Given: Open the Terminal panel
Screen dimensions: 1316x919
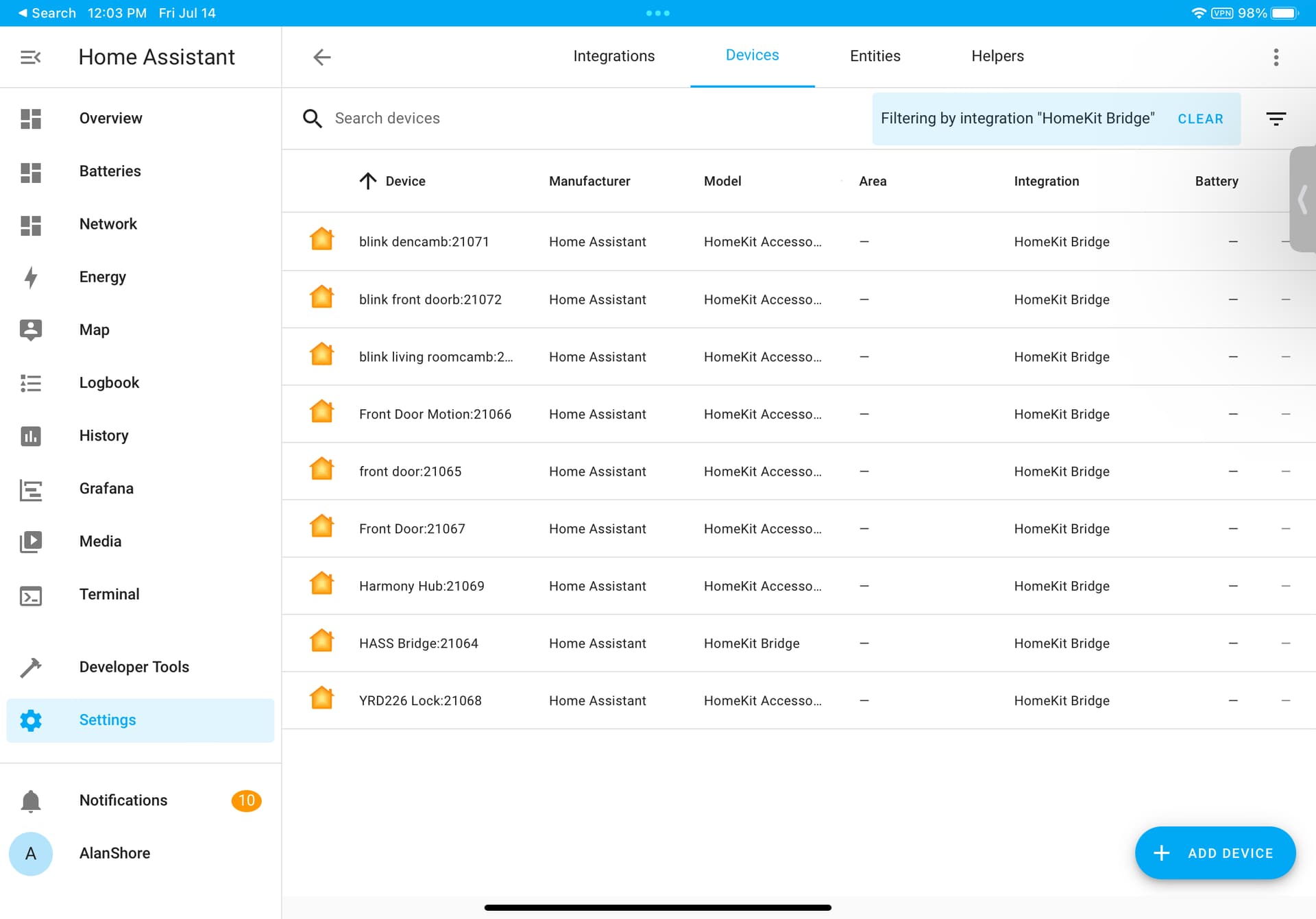Looking at the screenshot, I should tap(109, 594).
